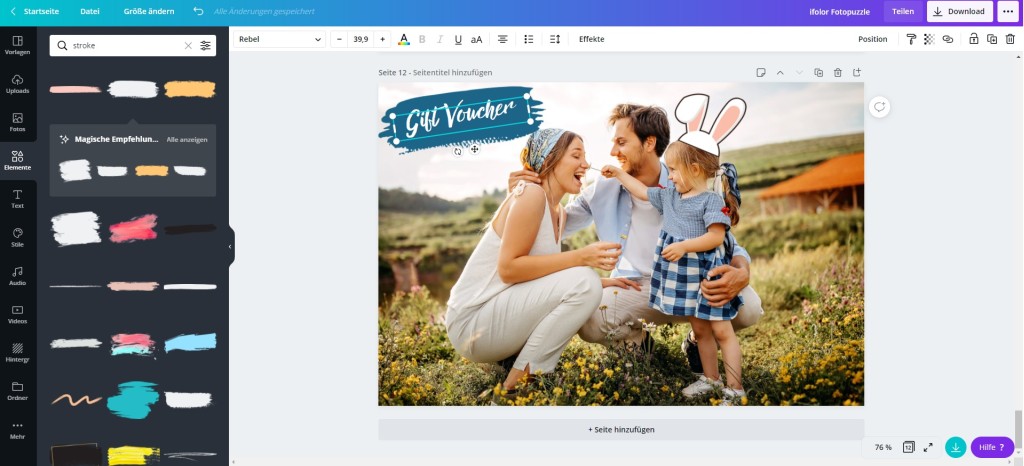The width and height of the screenshot is (1024, 466).
Task: Toggle the lock on selected element
Action: (975, 39)
